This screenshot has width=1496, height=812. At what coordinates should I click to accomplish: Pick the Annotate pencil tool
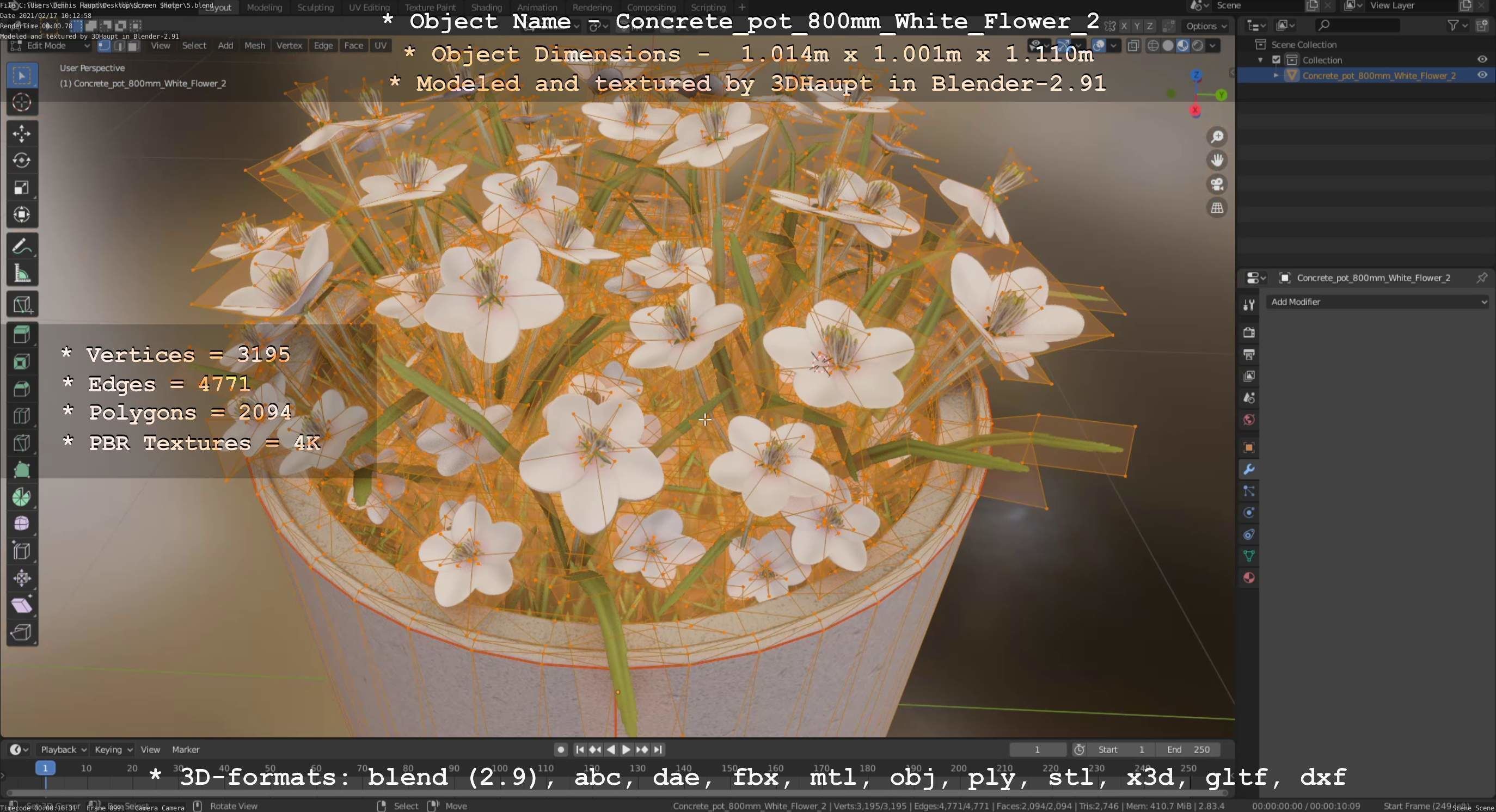21,247
